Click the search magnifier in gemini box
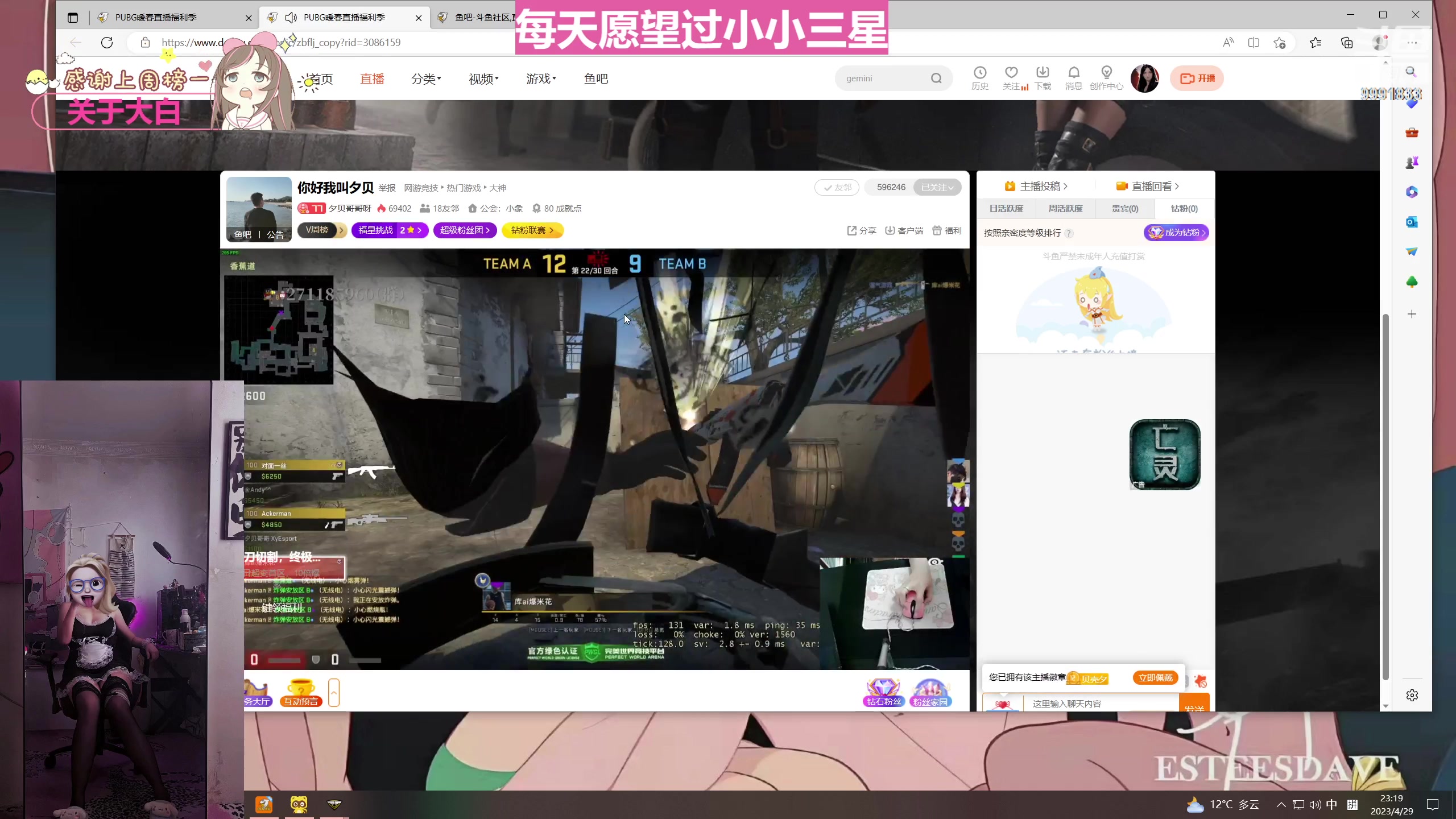This screenshot has height=819, width=1456. click(x=936, y=78)
